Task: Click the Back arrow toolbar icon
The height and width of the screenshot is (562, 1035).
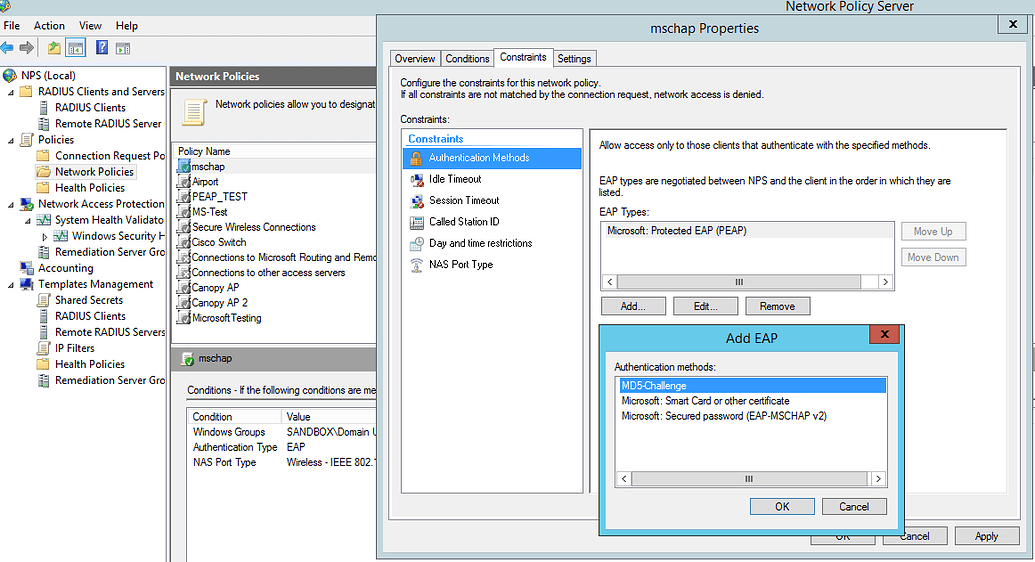Action: (7, 48)
